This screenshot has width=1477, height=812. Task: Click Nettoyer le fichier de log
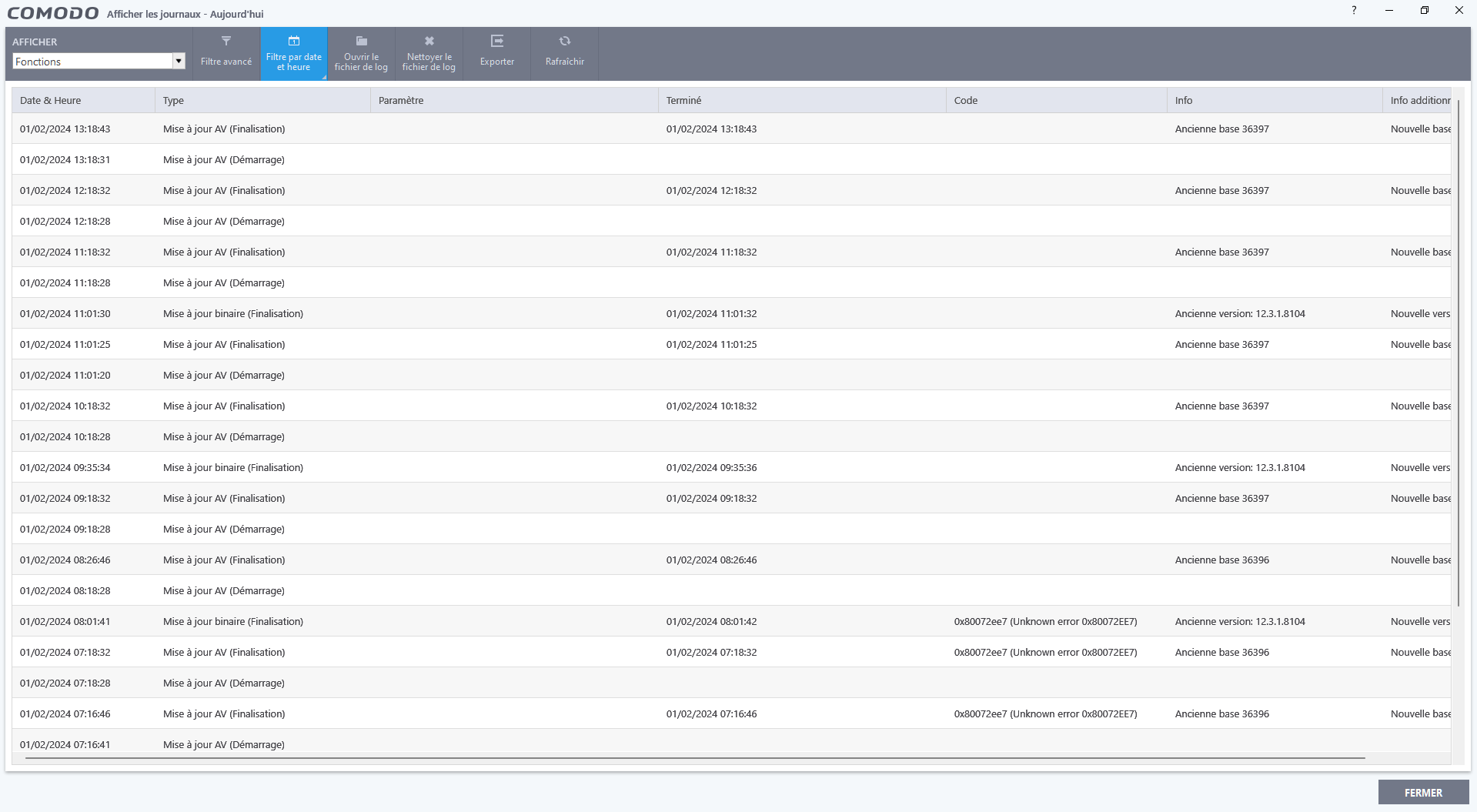(x=428, y=53)
